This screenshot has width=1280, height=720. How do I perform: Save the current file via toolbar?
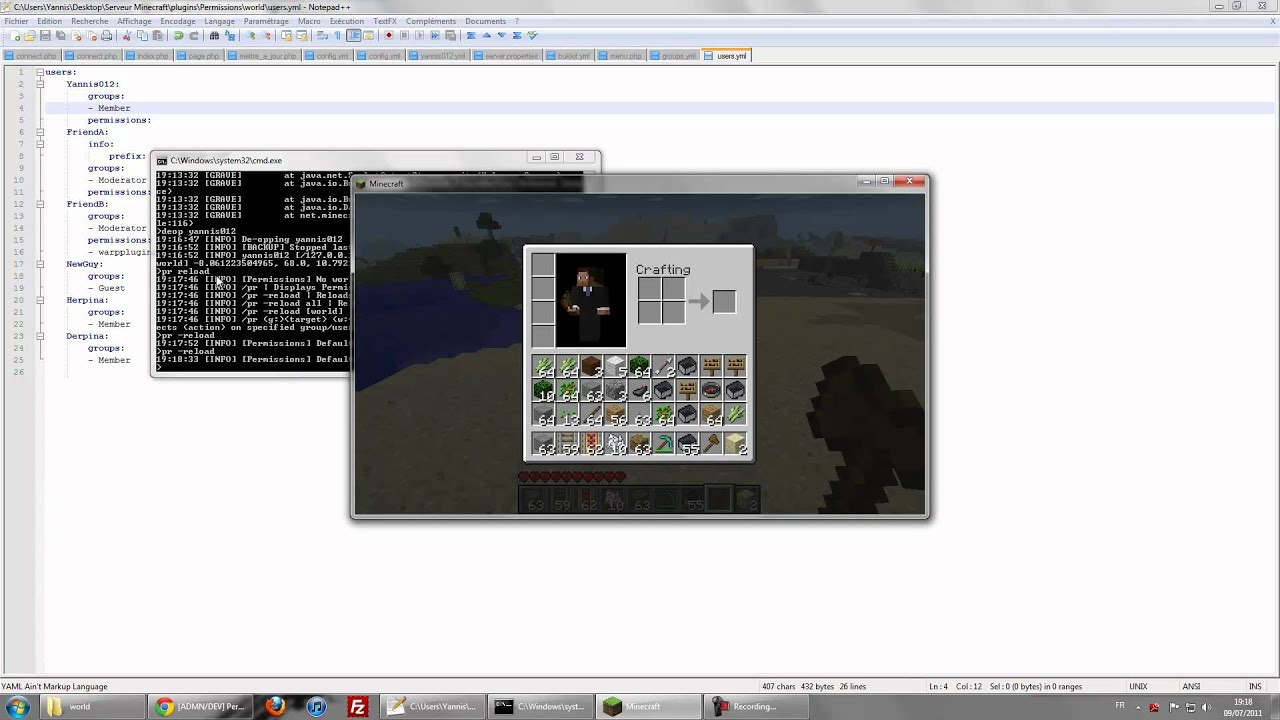(45, 36)
